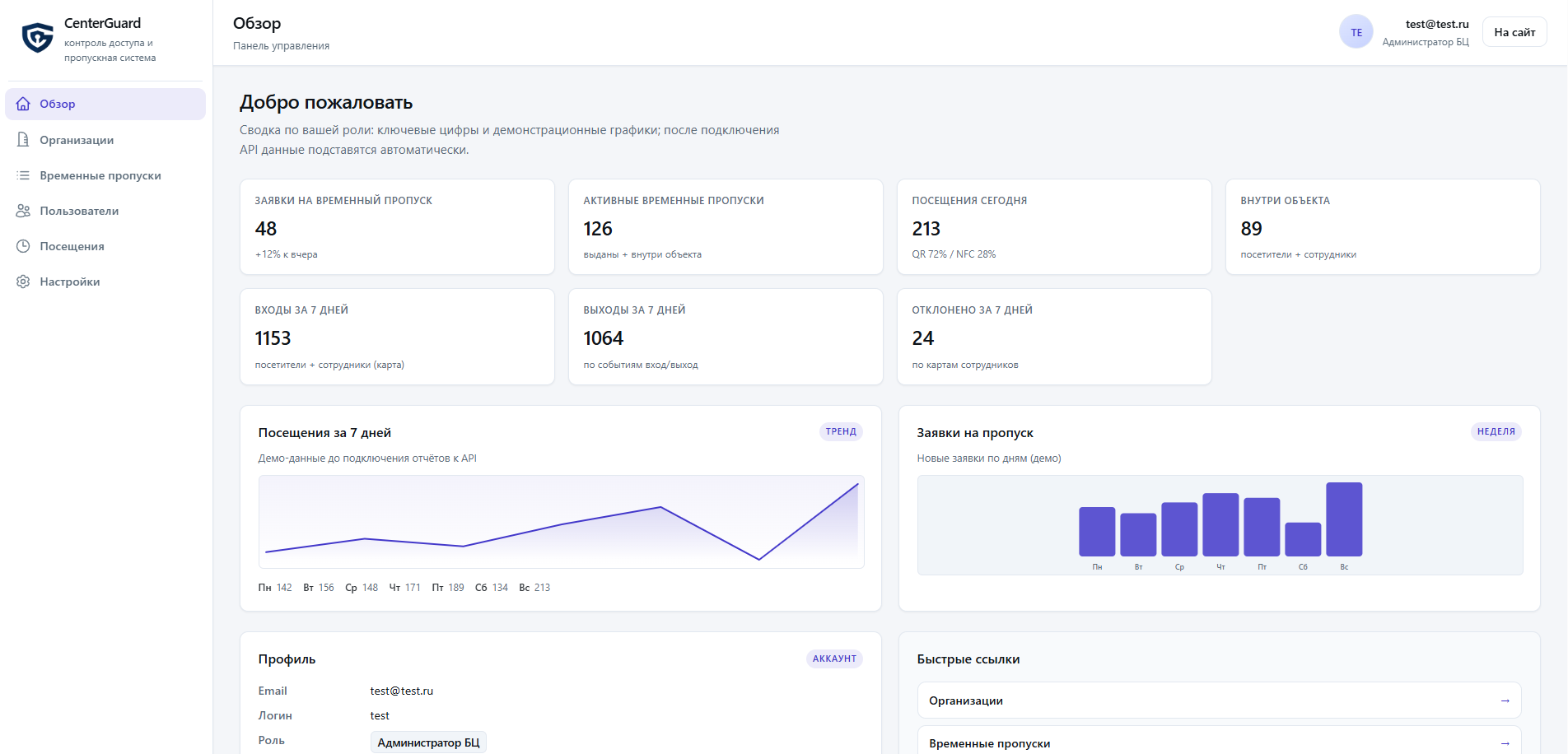Open Обзор in the sidebar
1568x754 pixels.
point(105,104)
